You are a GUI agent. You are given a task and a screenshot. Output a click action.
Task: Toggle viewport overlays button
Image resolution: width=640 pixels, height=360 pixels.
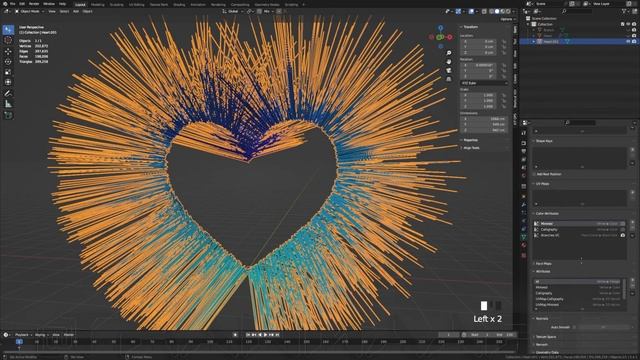pyautogui.click(x=471, y=11)
